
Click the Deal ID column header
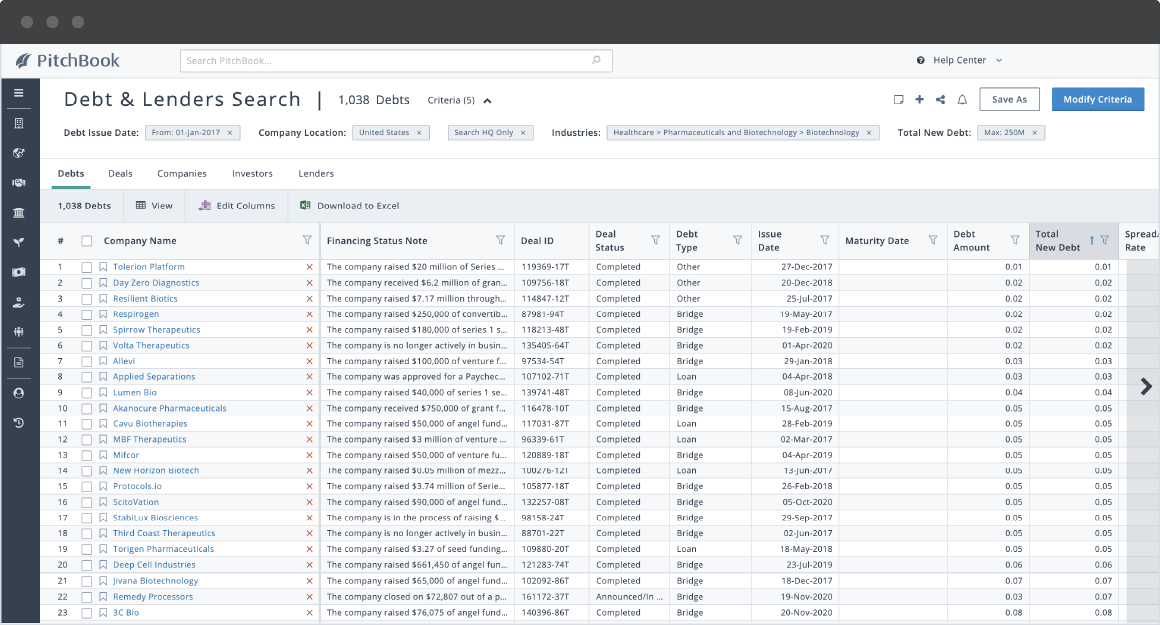point(537,241)
